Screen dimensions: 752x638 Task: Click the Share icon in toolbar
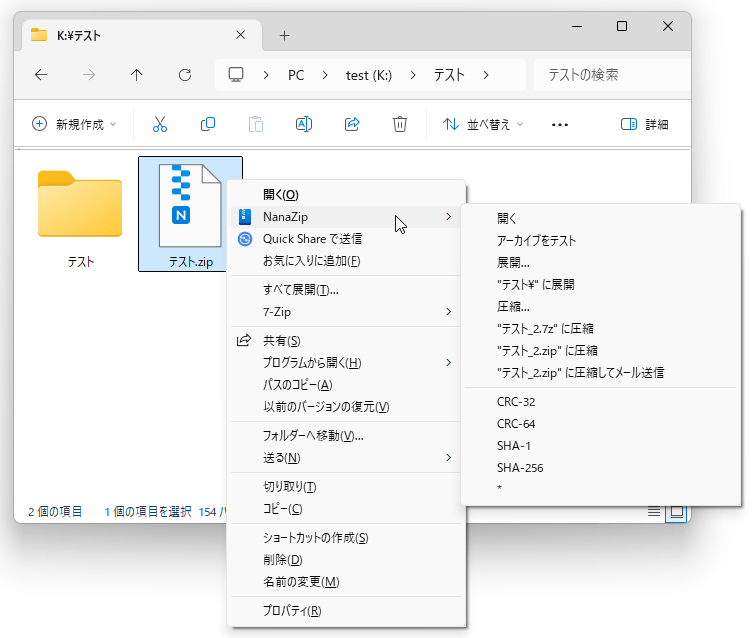click(x=352, y=124)
